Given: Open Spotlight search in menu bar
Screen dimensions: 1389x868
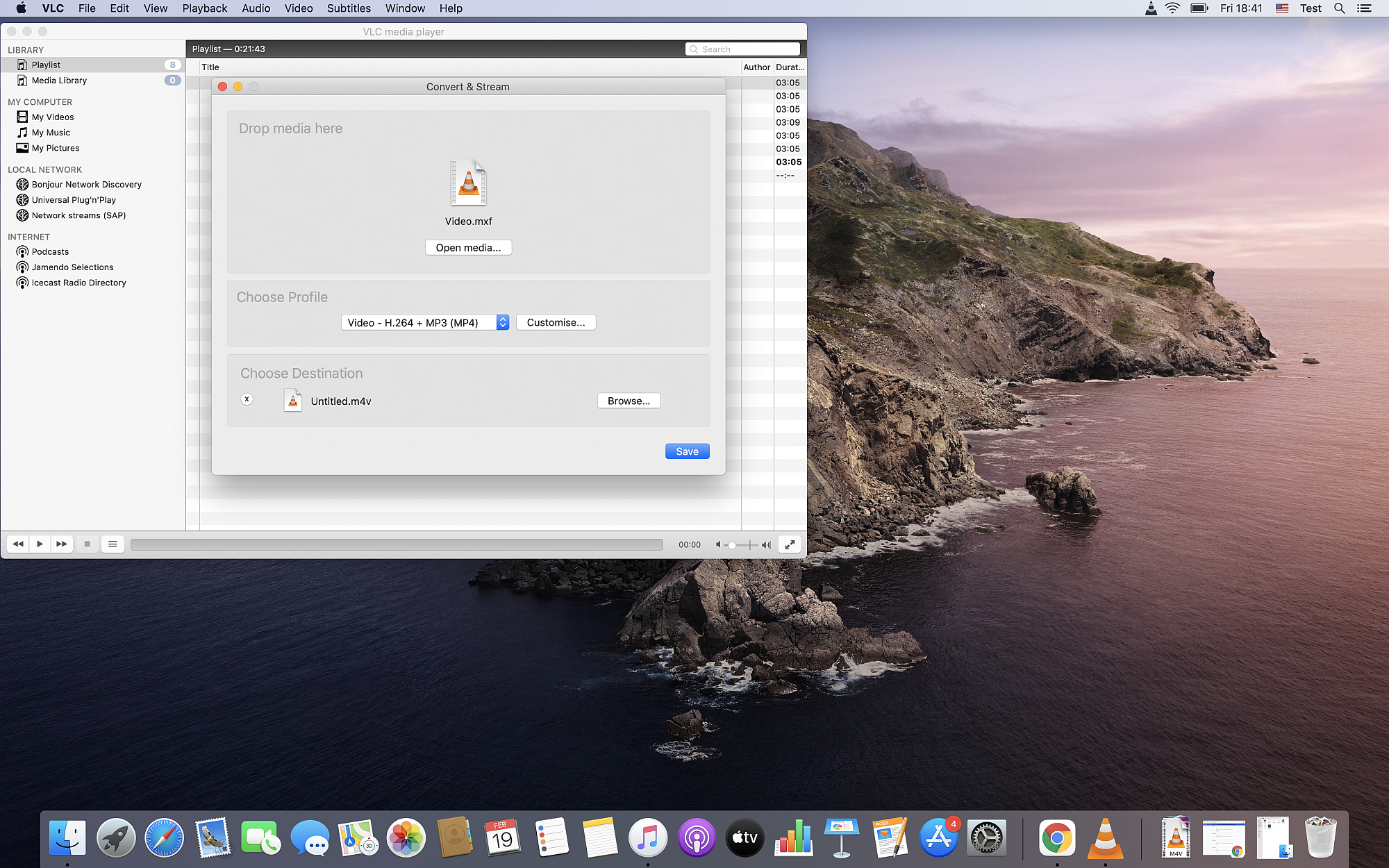Looking at the screenshot, I should coord(1340,8).
